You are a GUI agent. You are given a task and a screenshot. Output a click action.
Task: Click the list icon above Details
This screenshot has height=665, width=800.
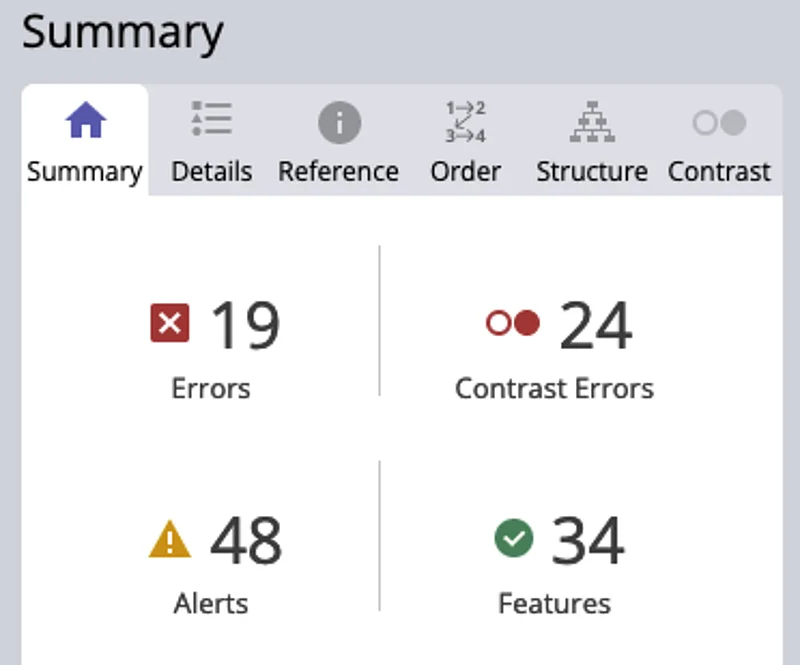click(211, 119)
